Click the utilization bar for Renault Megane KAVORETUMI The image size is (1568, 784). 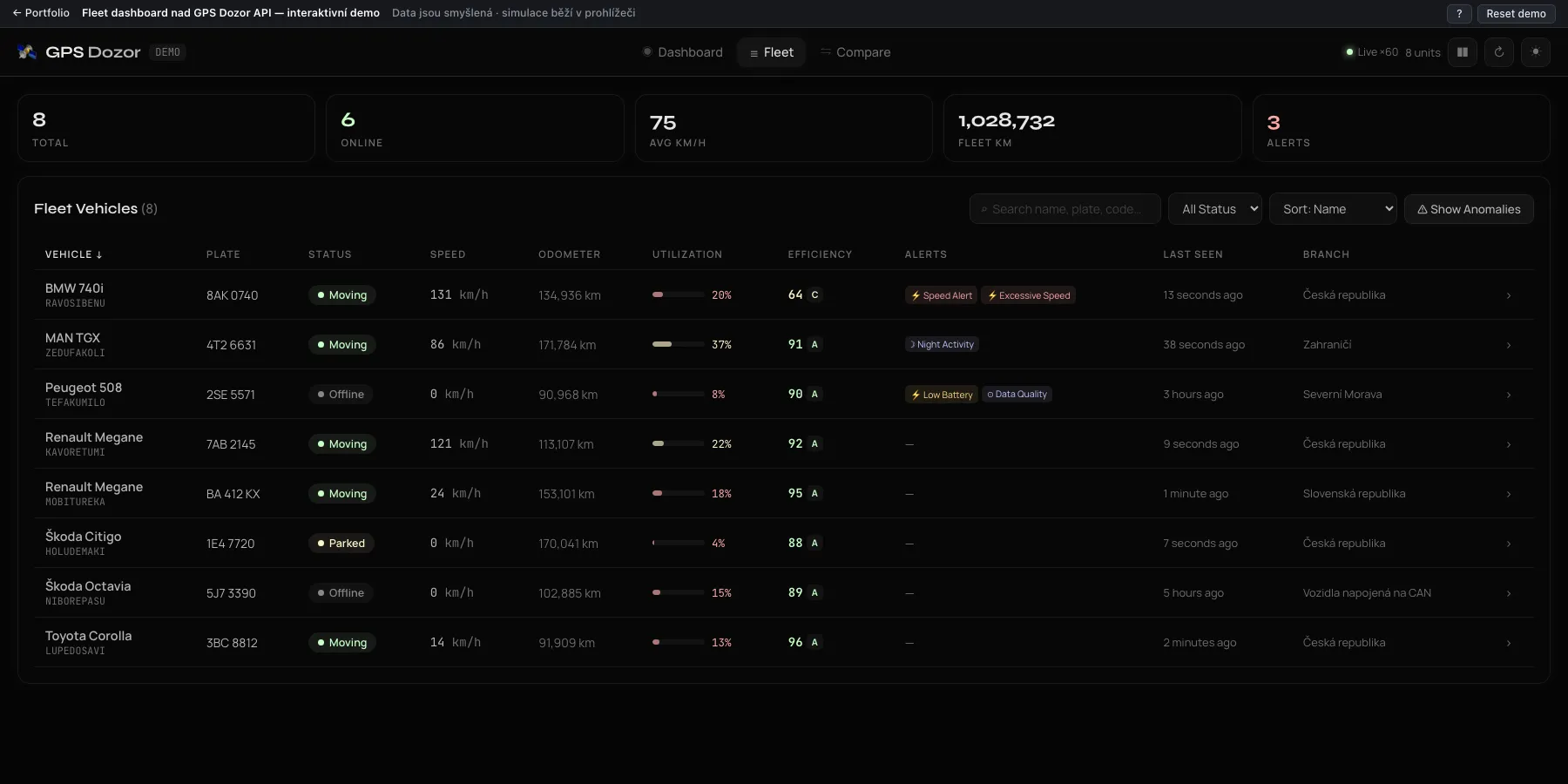pos(679,443)
